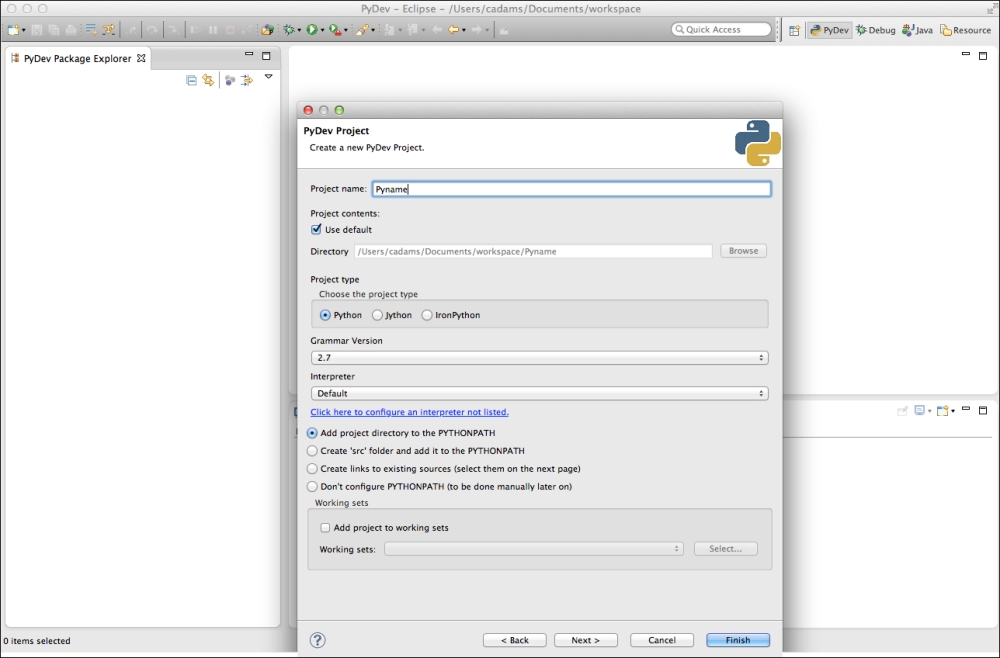Click the < Back button

click(x=515, y=640)
